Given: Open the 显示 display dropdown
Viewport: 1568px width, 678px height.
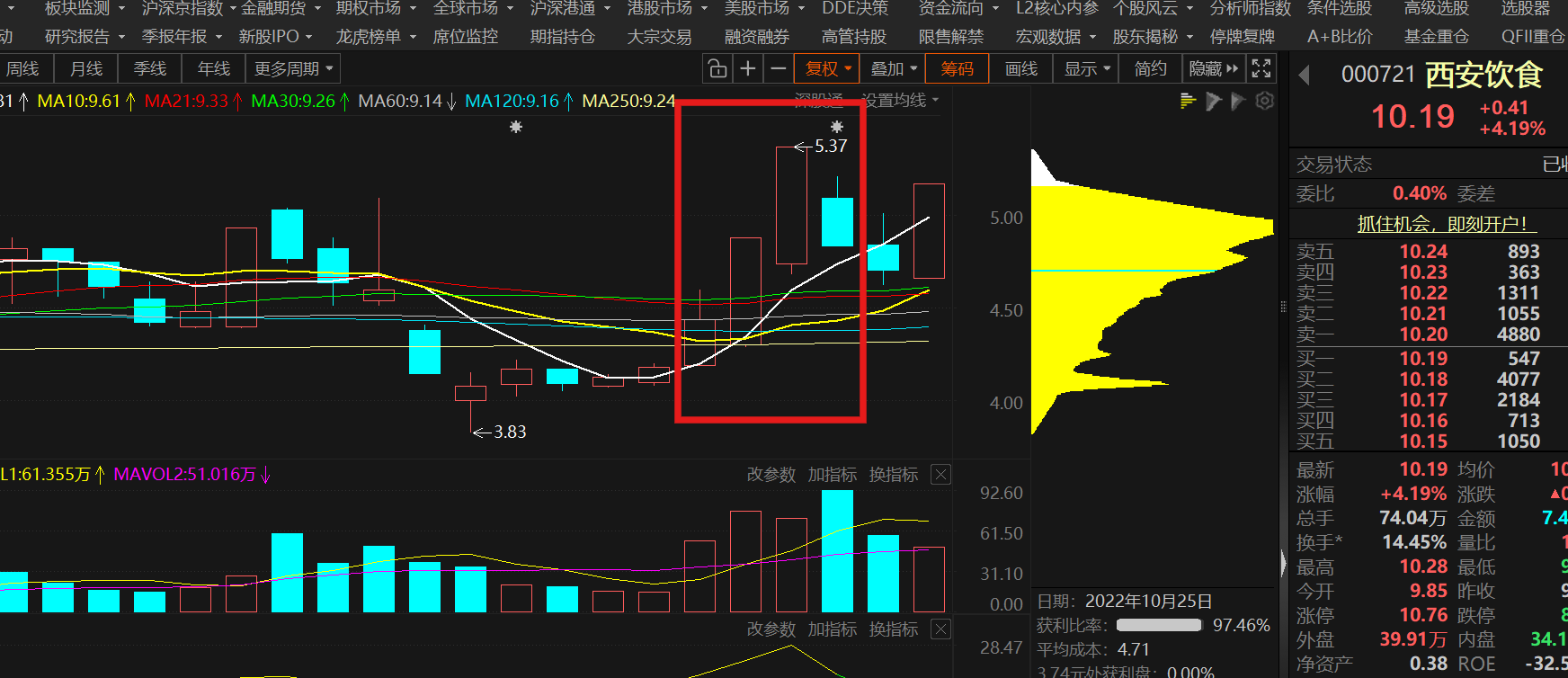Looking at the screenshot, I should pos(1086,68).
